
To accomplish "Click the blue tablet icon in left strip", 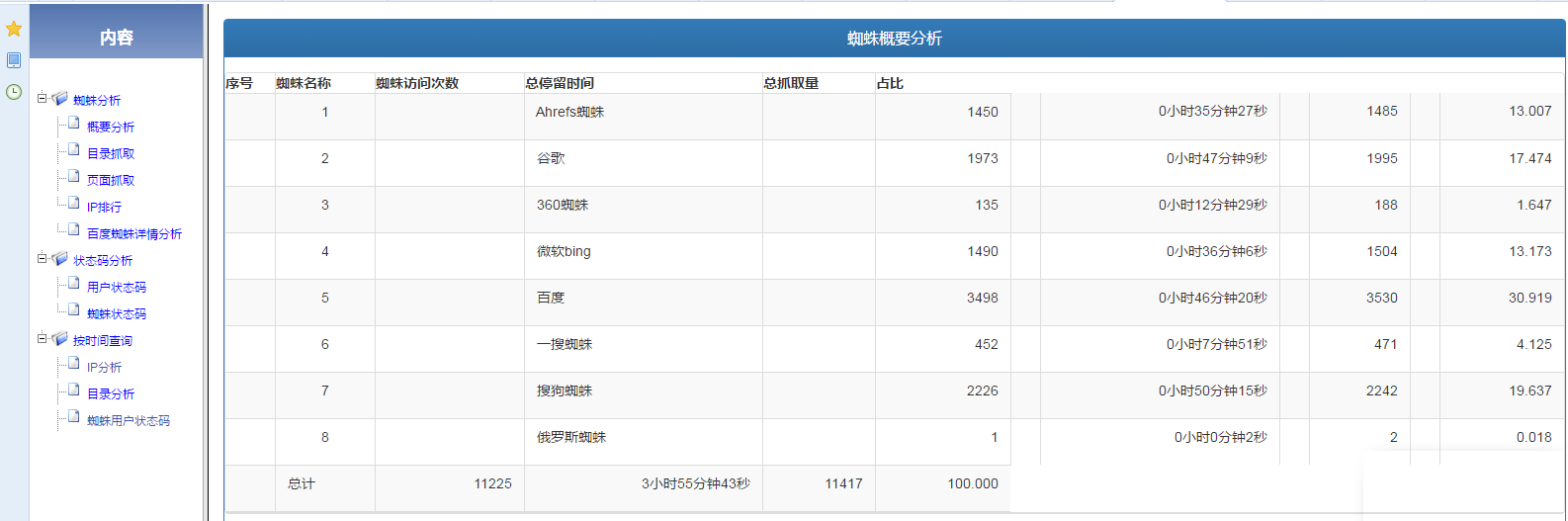I will (14, 60).
